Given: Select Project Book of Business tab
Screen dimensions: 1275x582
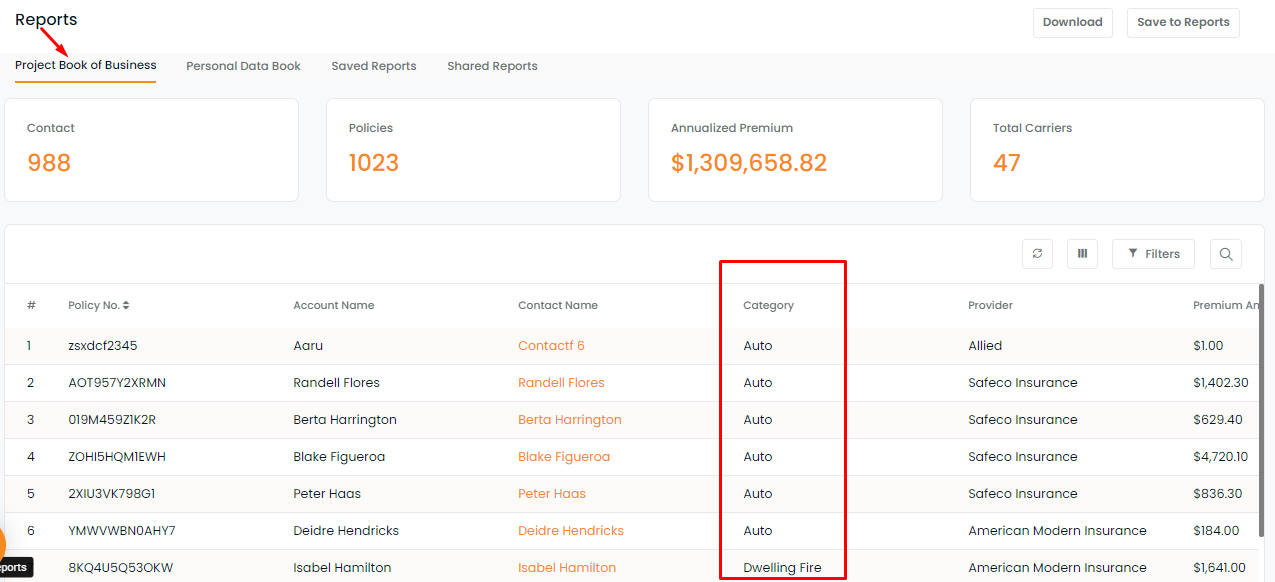Looking at the screenshot, I should tap(86, 65).
